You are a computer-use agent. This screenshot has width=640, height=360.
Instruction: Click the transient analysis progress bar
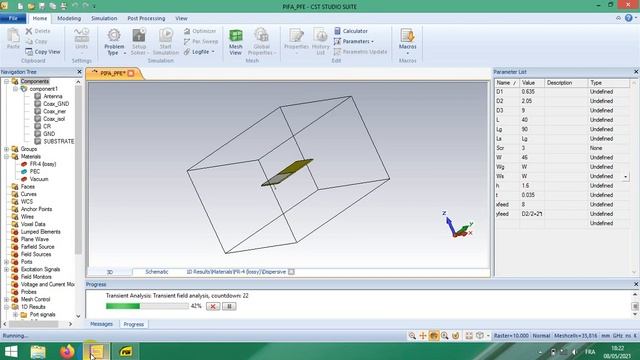point(147,306)
